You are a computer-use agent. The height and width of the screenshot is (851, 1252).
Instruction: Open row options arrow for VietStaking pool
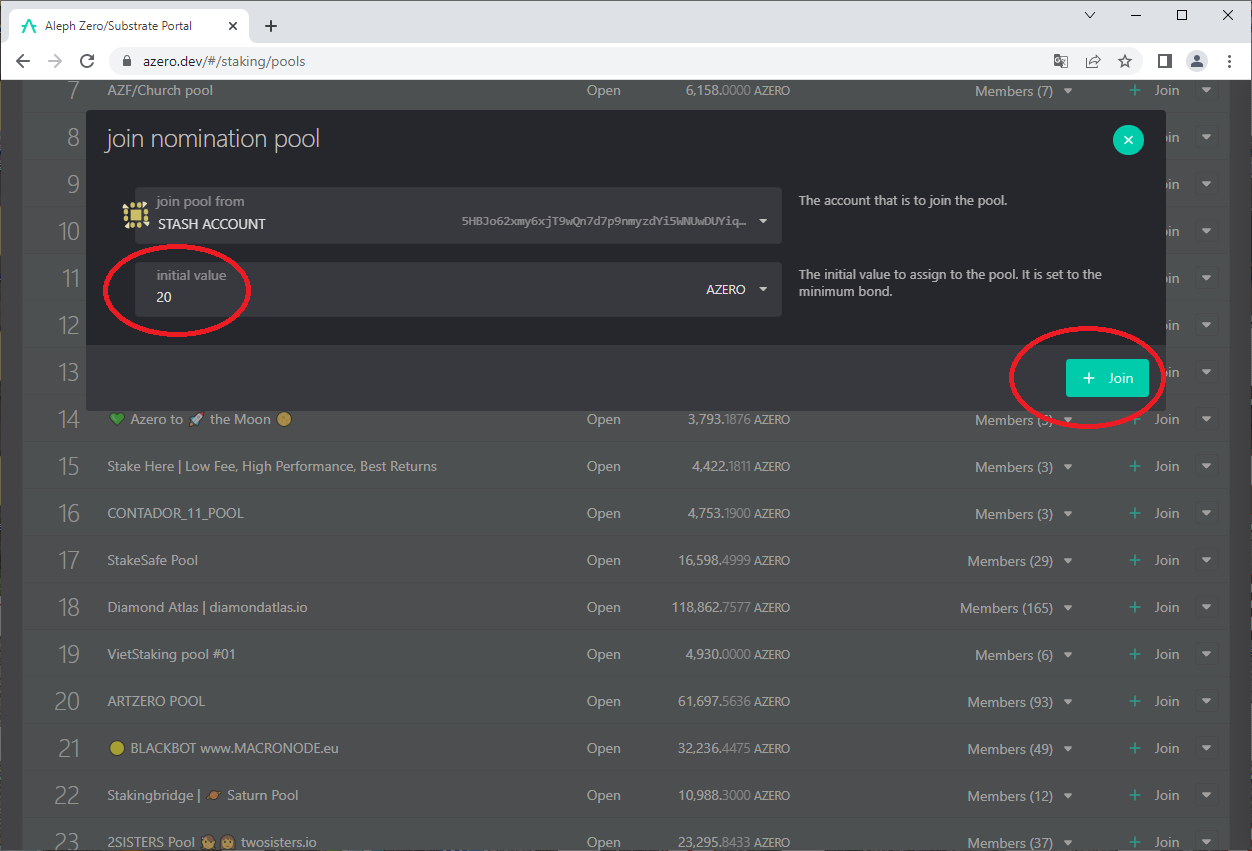pos(1207,654)
